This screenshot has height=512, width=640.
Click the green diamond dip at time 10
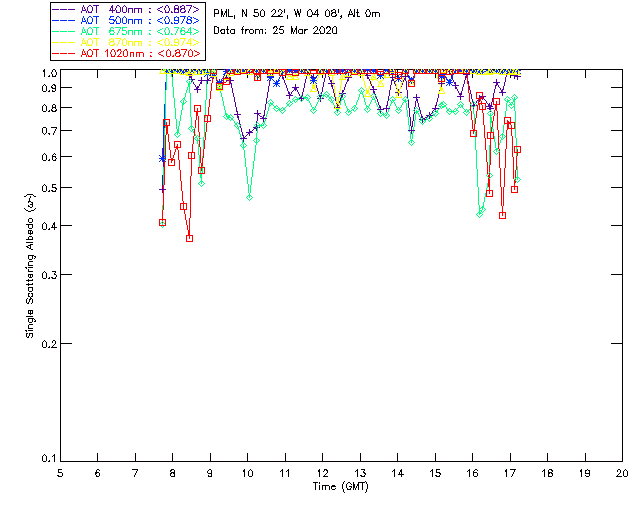[x=249, y=198]
